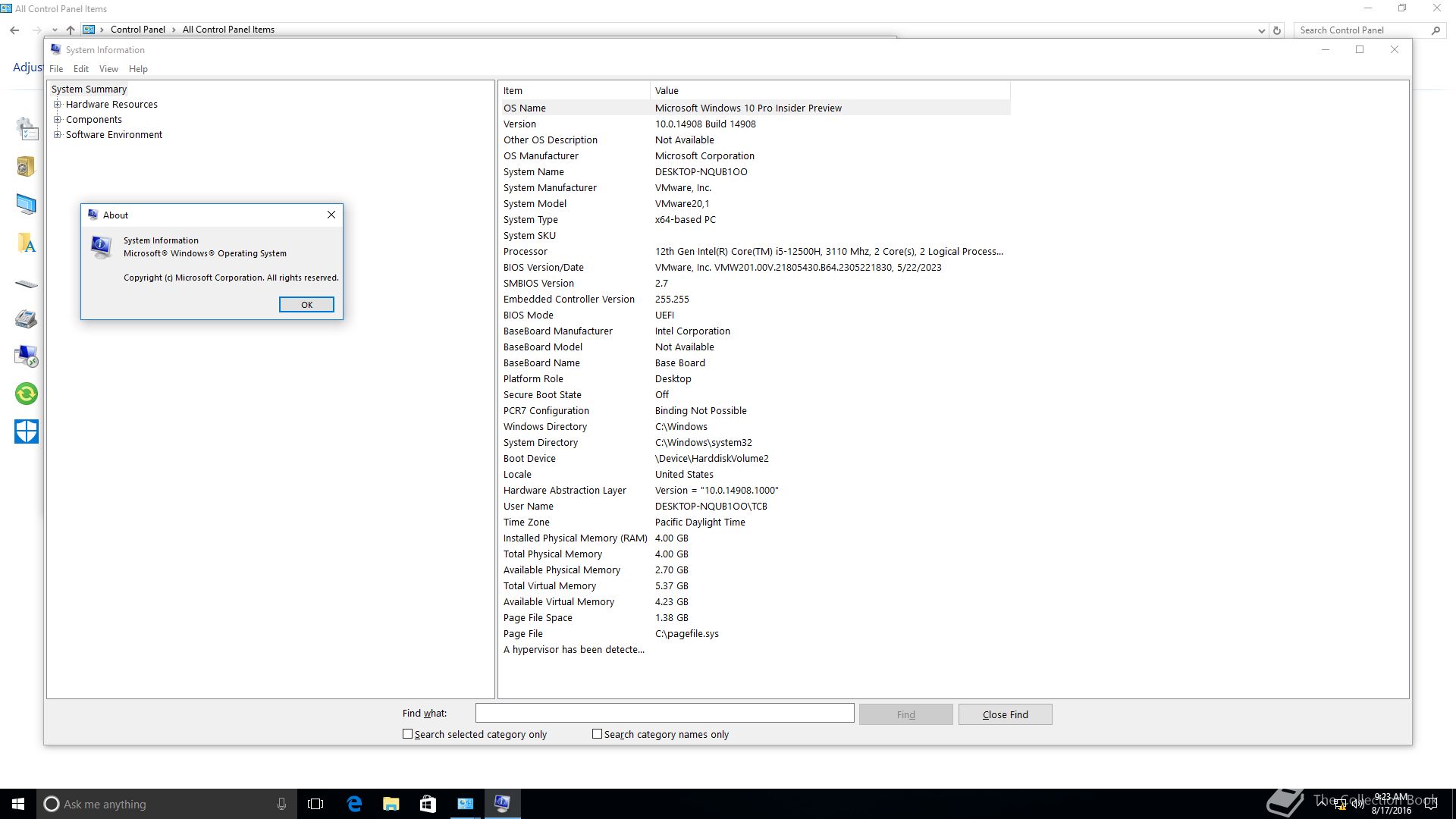Check Search selected category only
This screenshot has width=1456, height=819.
coord(407,734)
